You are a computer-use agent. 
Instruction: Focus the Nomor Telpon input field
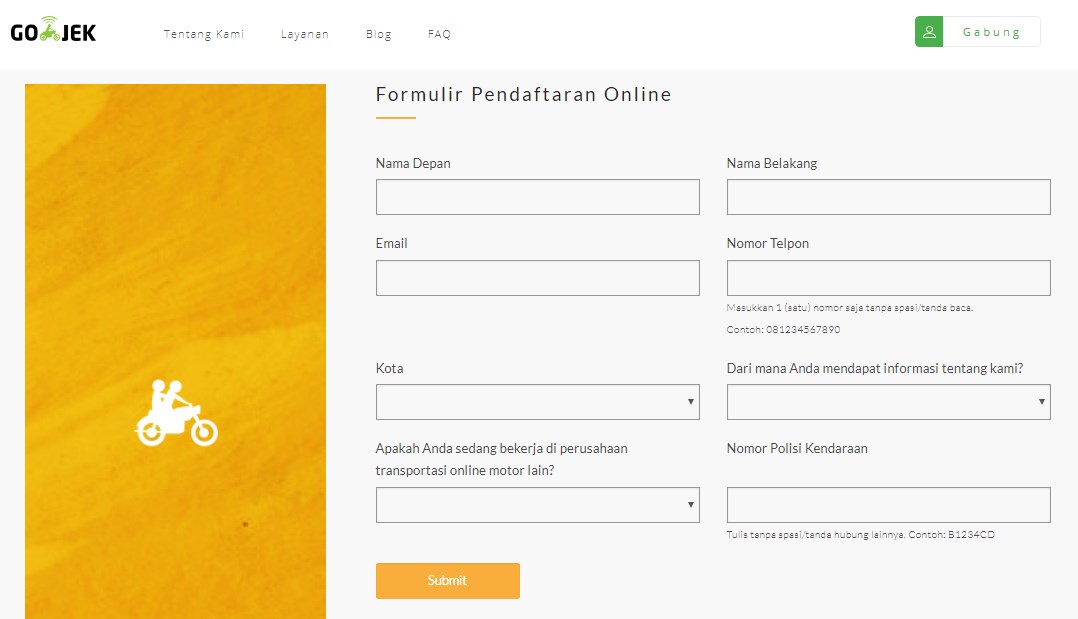click(888, 278)
